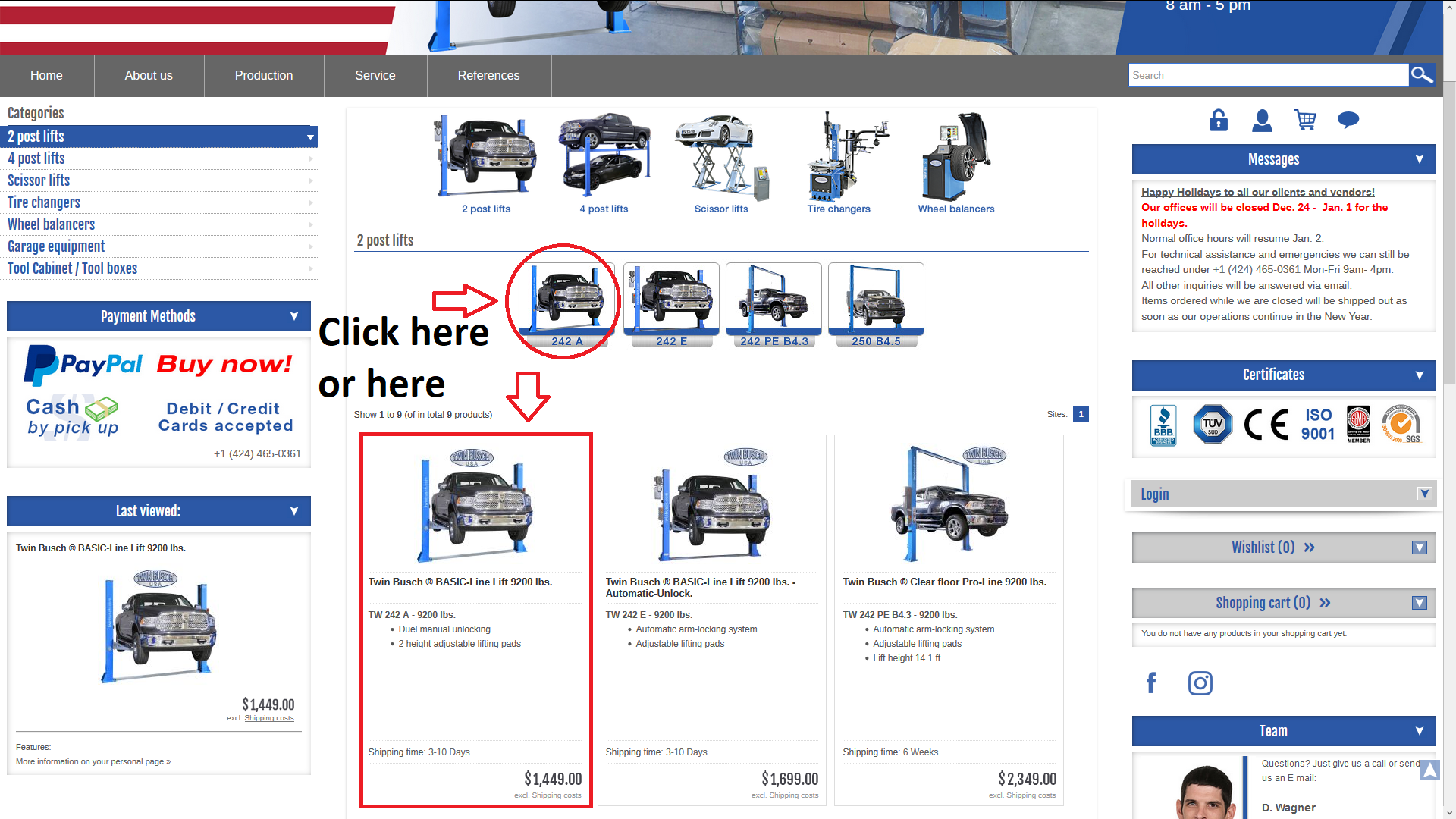This screenshot has height=819, width=1456.
Task: Go to the Home menu item
Action: (46, 75)
